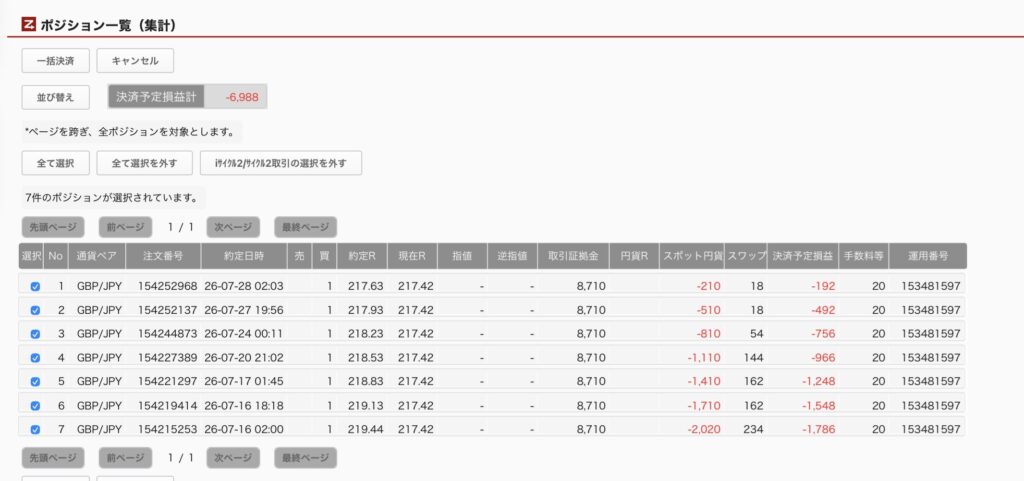Click the 選択 column header
This screenshot has width=1024, height=481.
point(31,256)
